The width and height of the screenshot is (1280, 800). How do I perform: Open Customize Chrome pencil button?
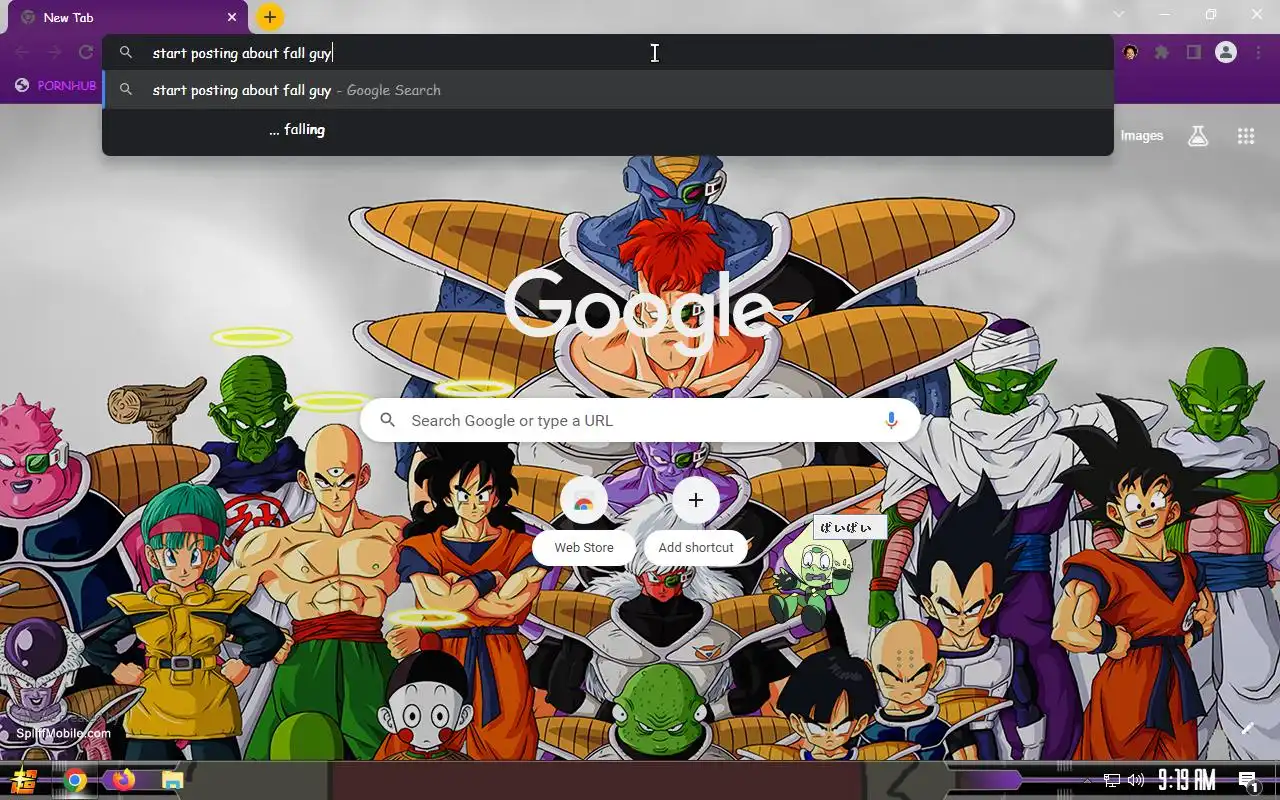(x=1248, y=729)
